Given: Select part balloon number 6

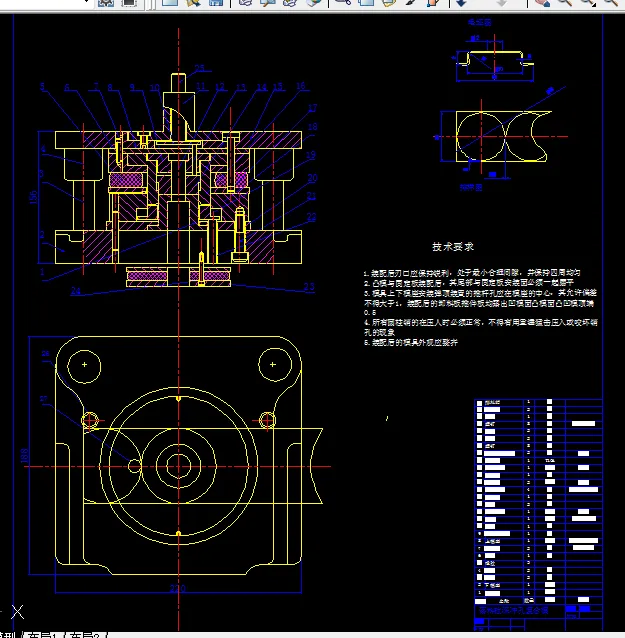Looking at the screenshot, I should pos(67,87).
